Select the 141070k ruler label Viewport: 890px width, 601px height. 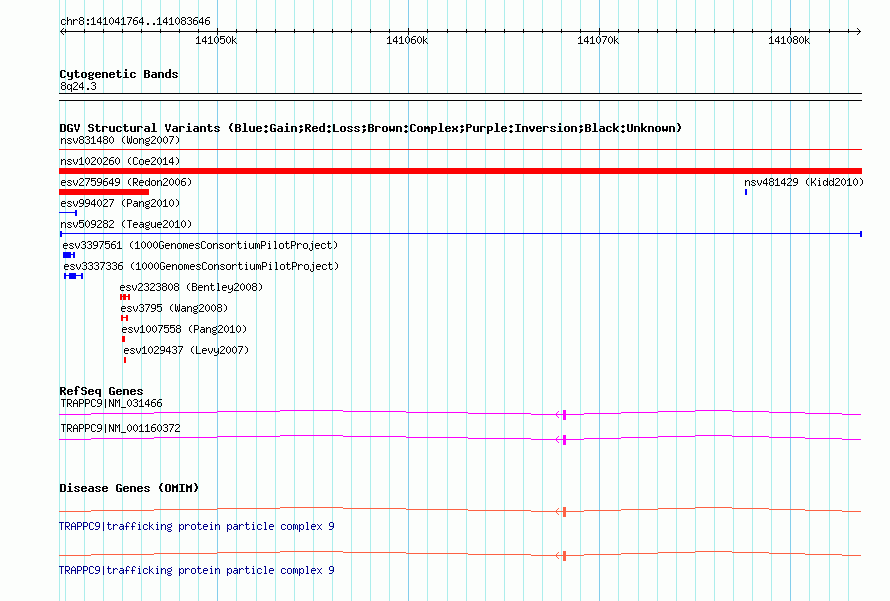pos(598,40)
